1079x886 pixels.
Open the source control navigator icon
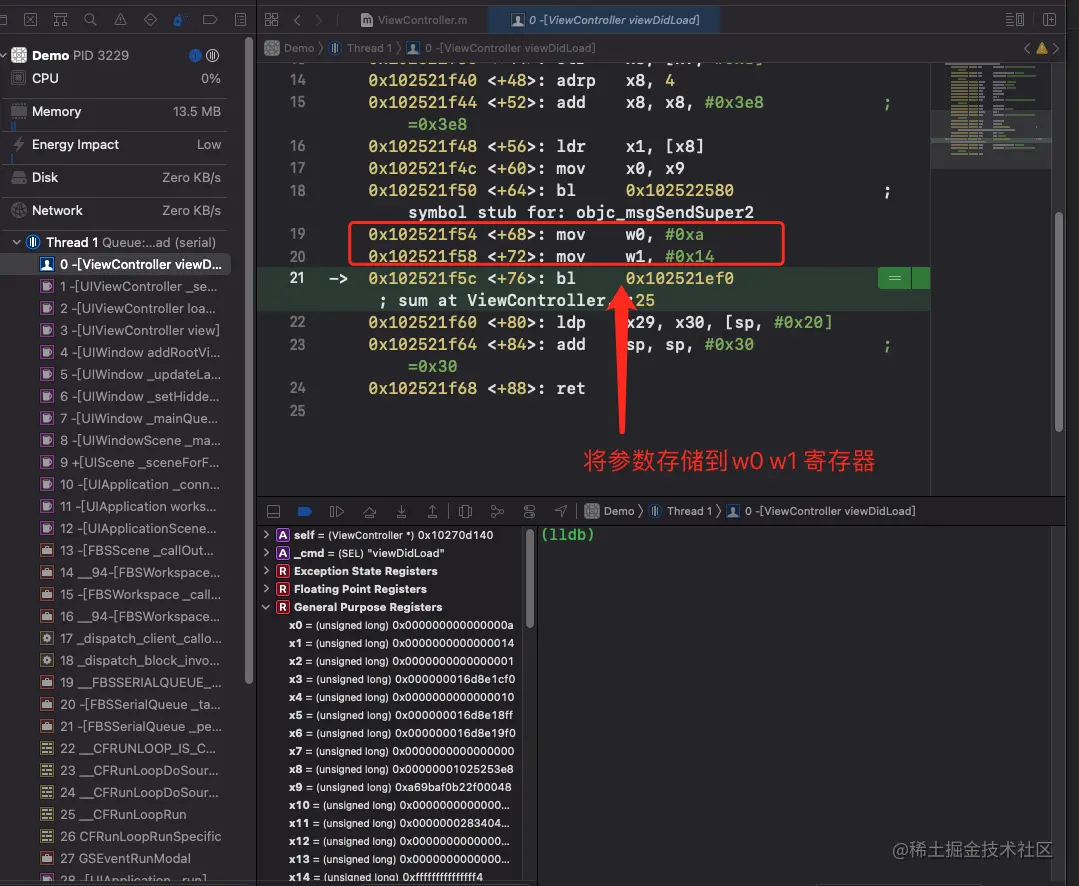[x=31, y=19]
